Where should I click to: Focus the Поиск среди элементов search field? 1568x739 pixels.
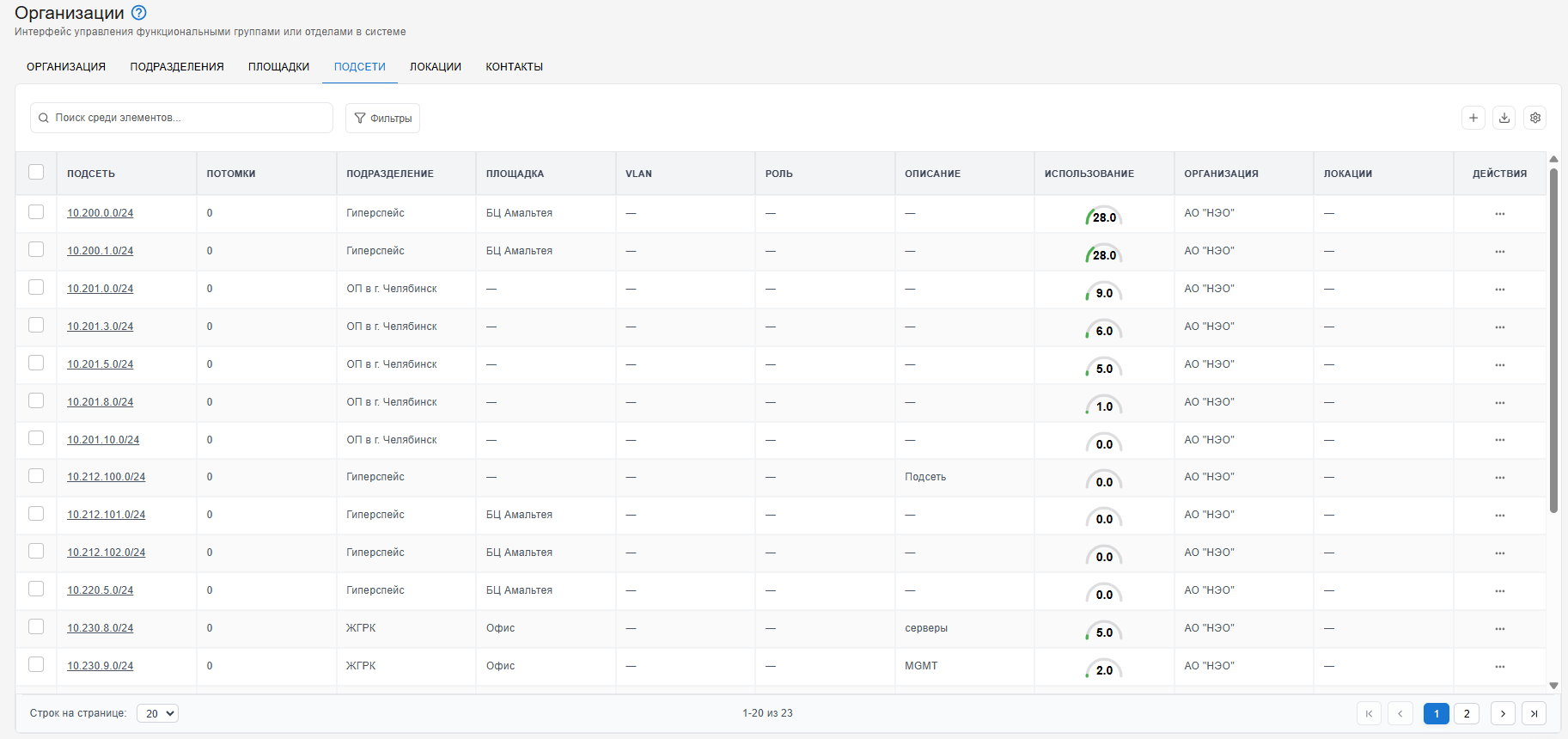(181, 118)
